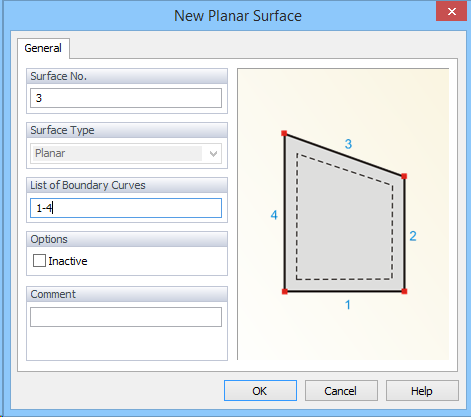The height and width of the screenshot is (417, 471).
Task: Click the bottom-right red node in preview
Action: [404, 291]
